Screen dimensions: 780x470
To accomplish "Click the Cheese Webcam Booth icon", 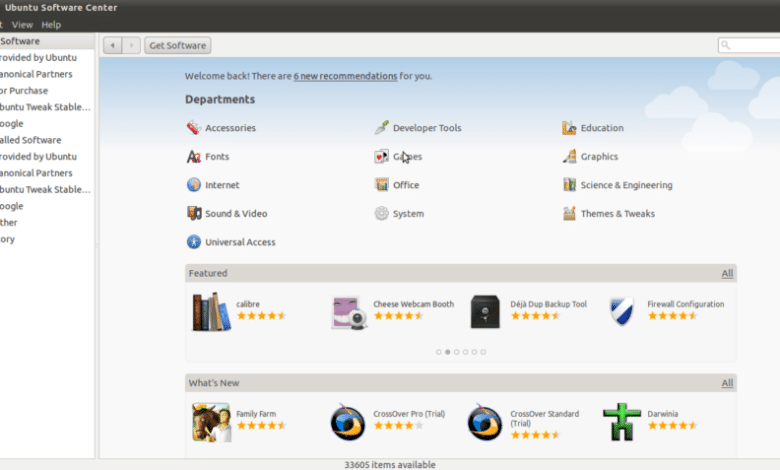I will click(x=349, y=313).
